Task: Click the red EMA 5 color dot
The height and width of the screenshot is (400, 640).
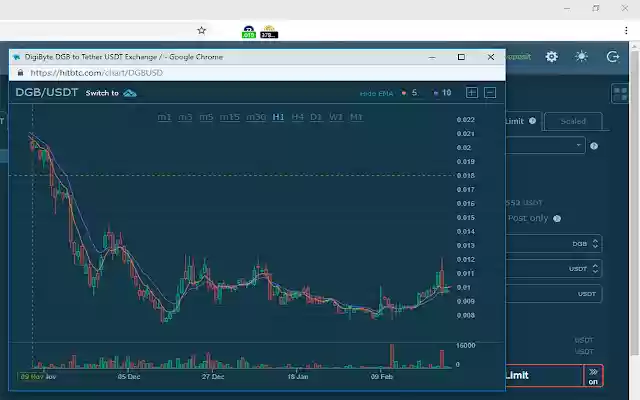Action: click(x=404, y=93)
